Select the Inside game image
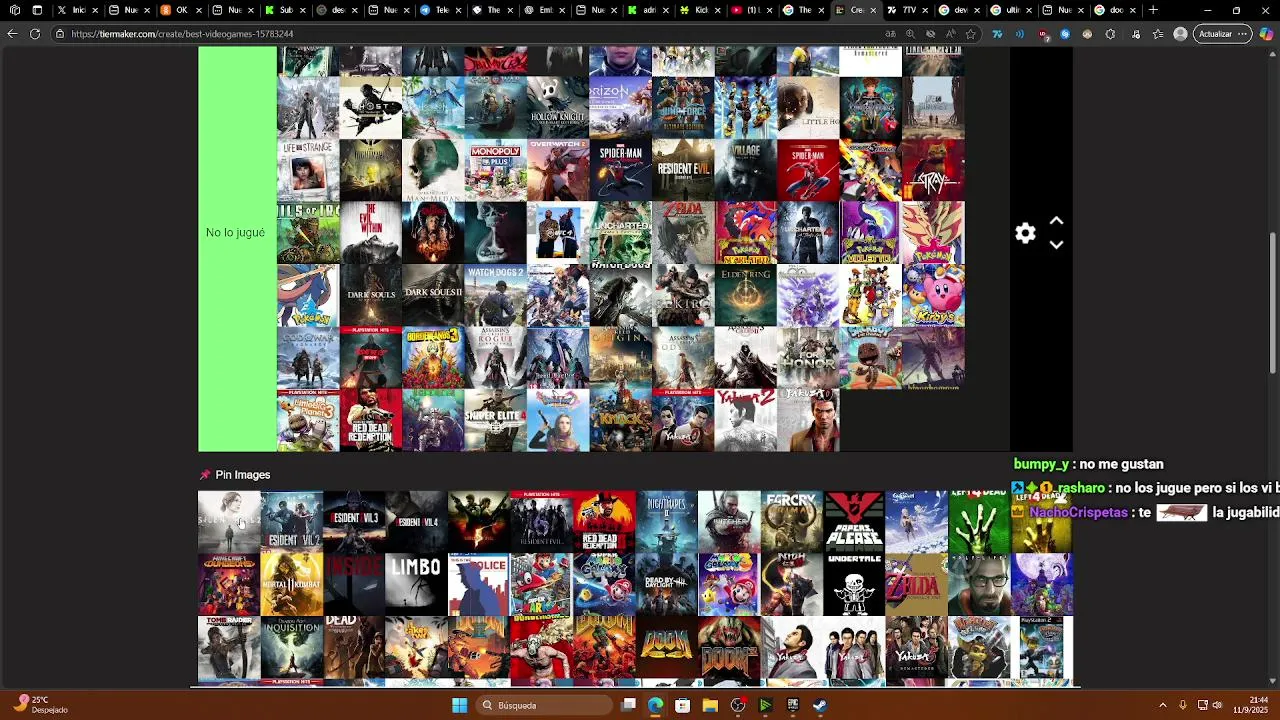The width and height of the screenshot is (1280, 720). [x=354, y=584]
